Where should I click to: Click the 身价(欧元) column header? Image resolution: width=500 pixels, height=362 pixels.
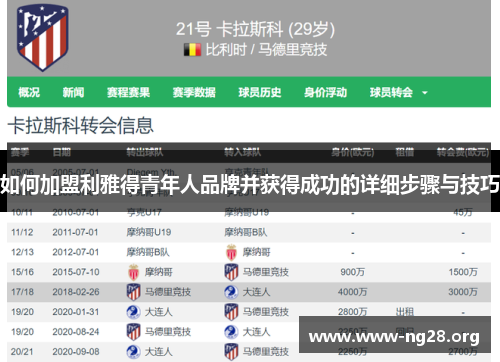point(353,152)
